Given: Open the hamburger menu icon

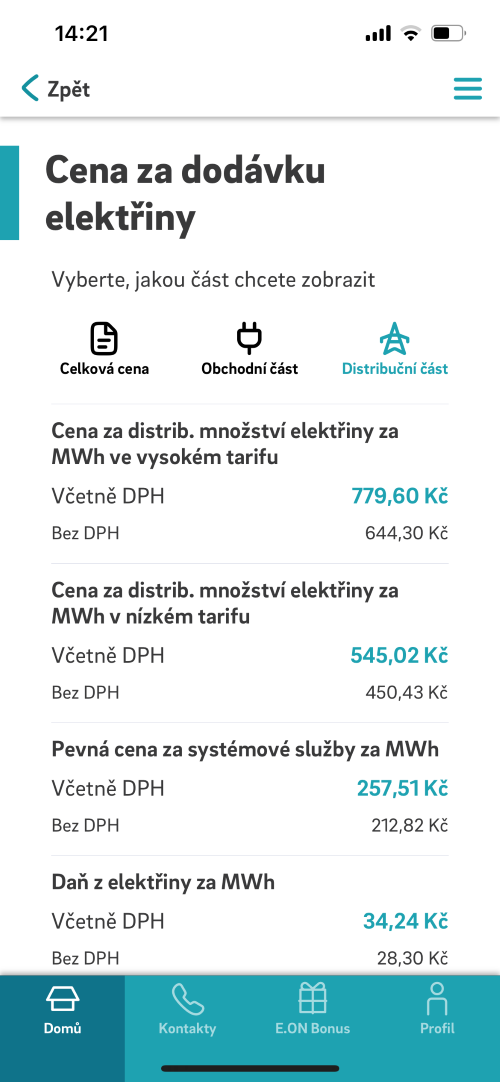Looking at the screenshot, I should click(468, 88).
